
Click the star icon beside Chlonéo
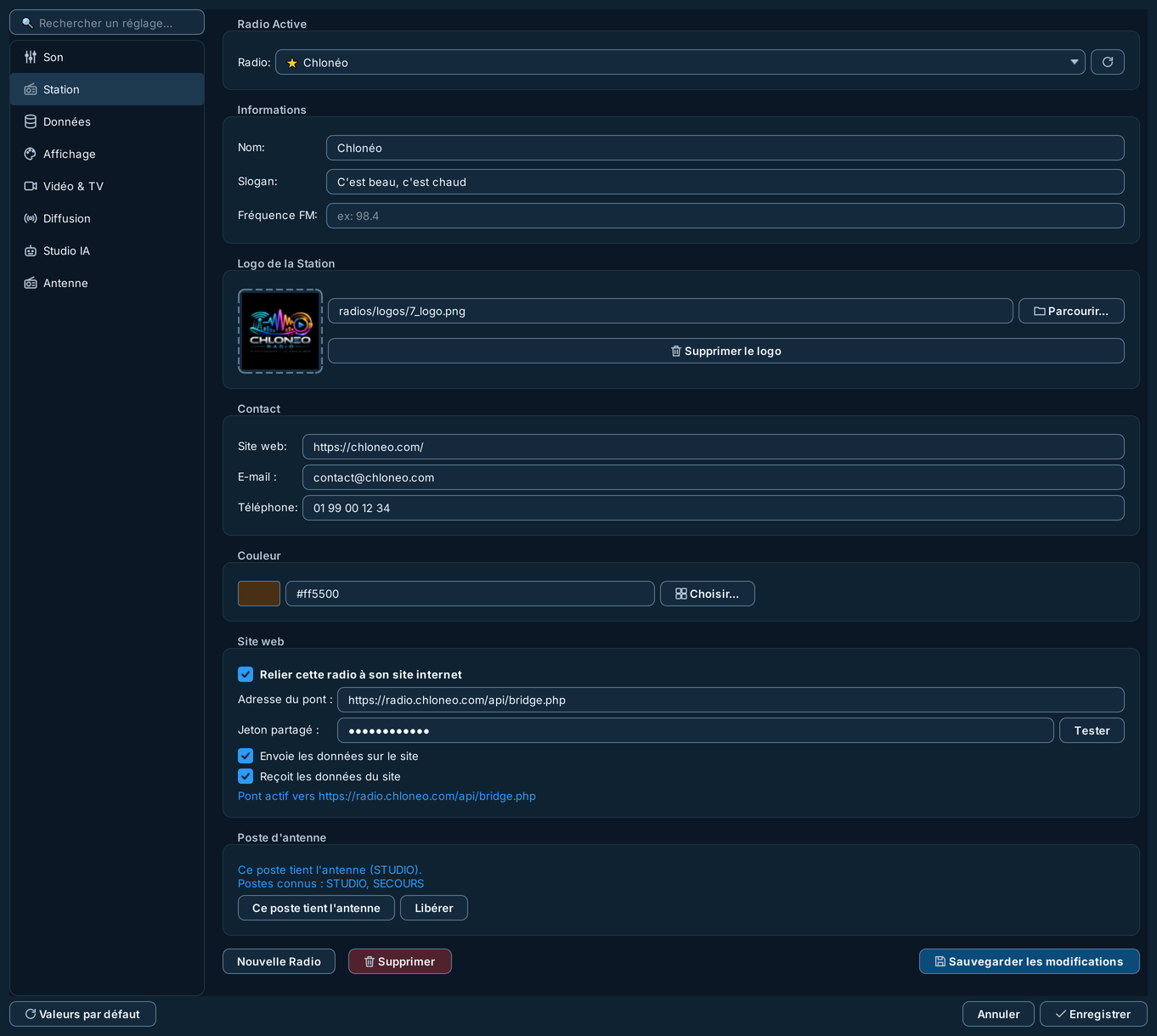pos(292,63)
